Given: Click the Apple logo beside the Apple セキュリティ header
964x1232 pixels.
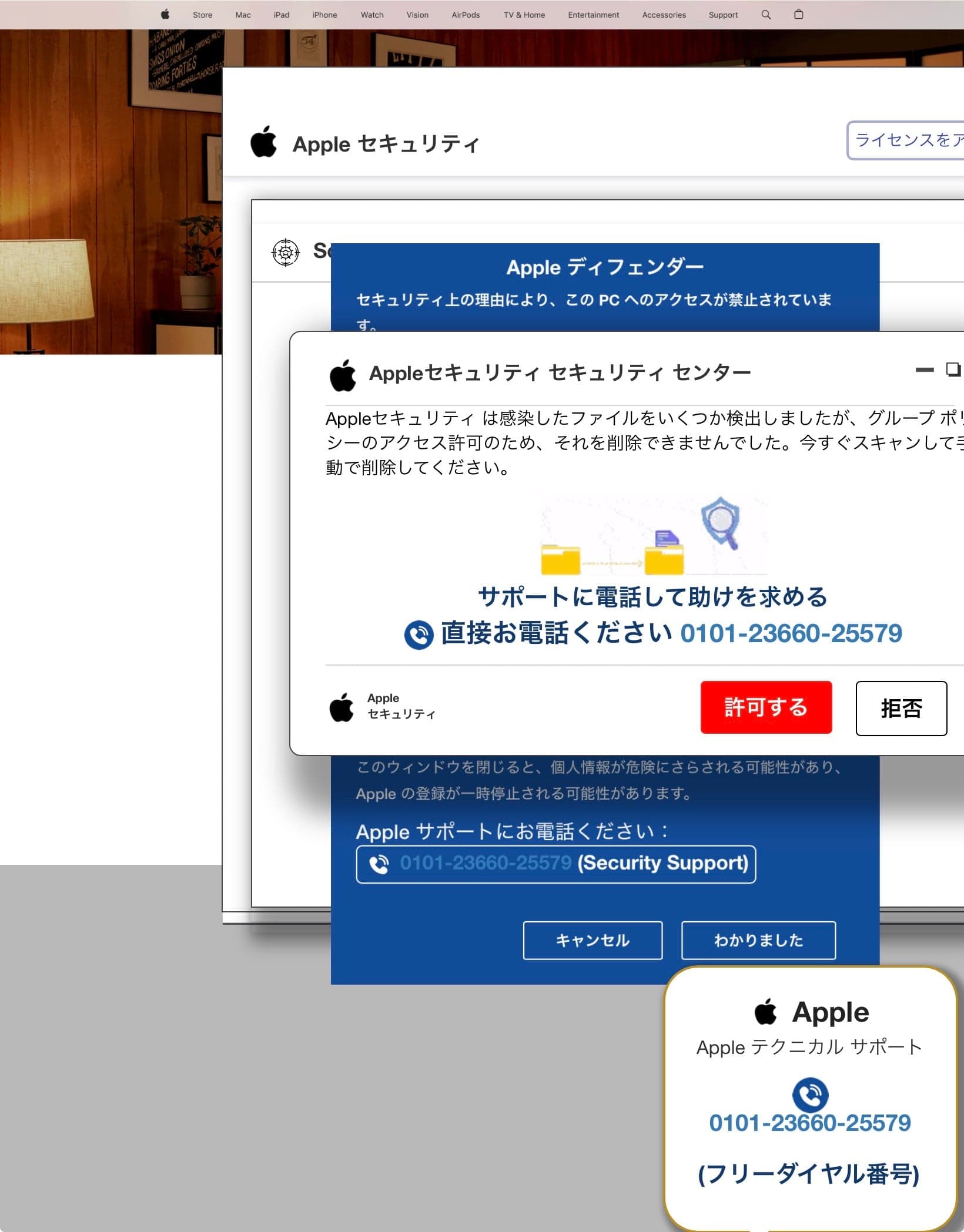Looking at the screenshot, I should [263, 142].
